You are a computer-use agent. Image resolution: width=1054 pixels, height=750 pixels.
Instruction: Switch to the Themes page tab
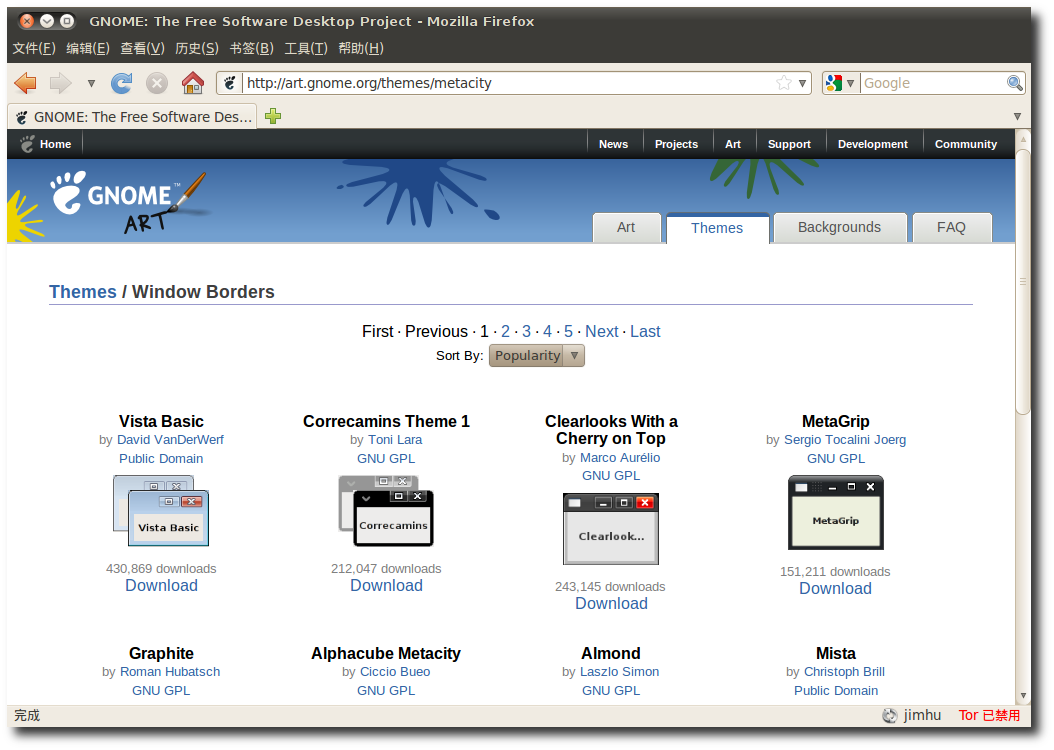717,228
